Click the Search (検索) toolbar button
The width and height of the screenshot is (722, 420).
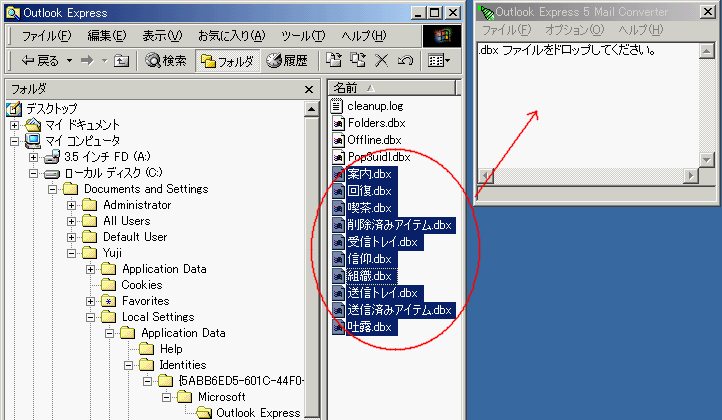pyautogui.click(x=166, y=60)
